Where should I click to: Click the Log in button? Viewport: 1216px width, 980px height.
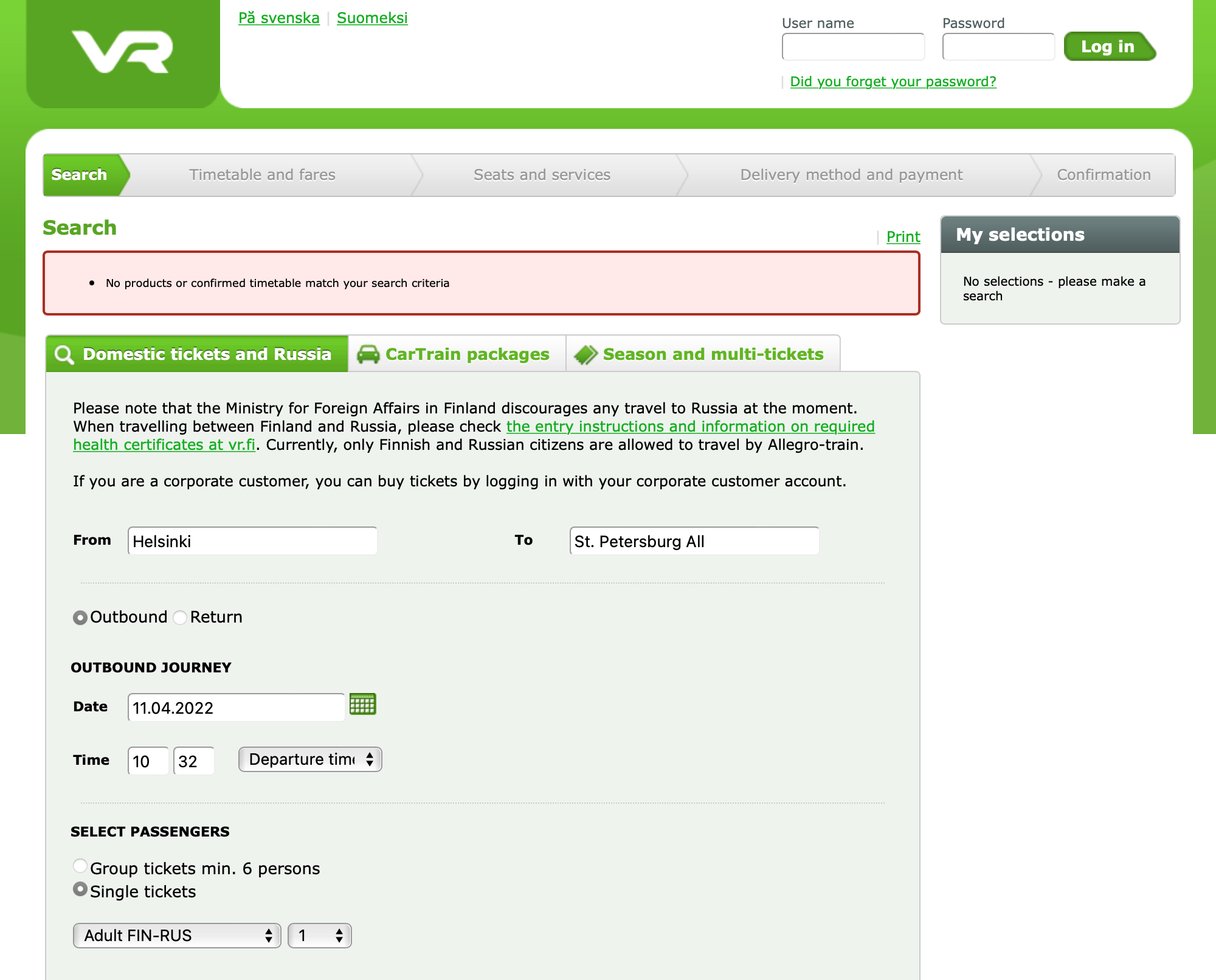click(1109, 46)
